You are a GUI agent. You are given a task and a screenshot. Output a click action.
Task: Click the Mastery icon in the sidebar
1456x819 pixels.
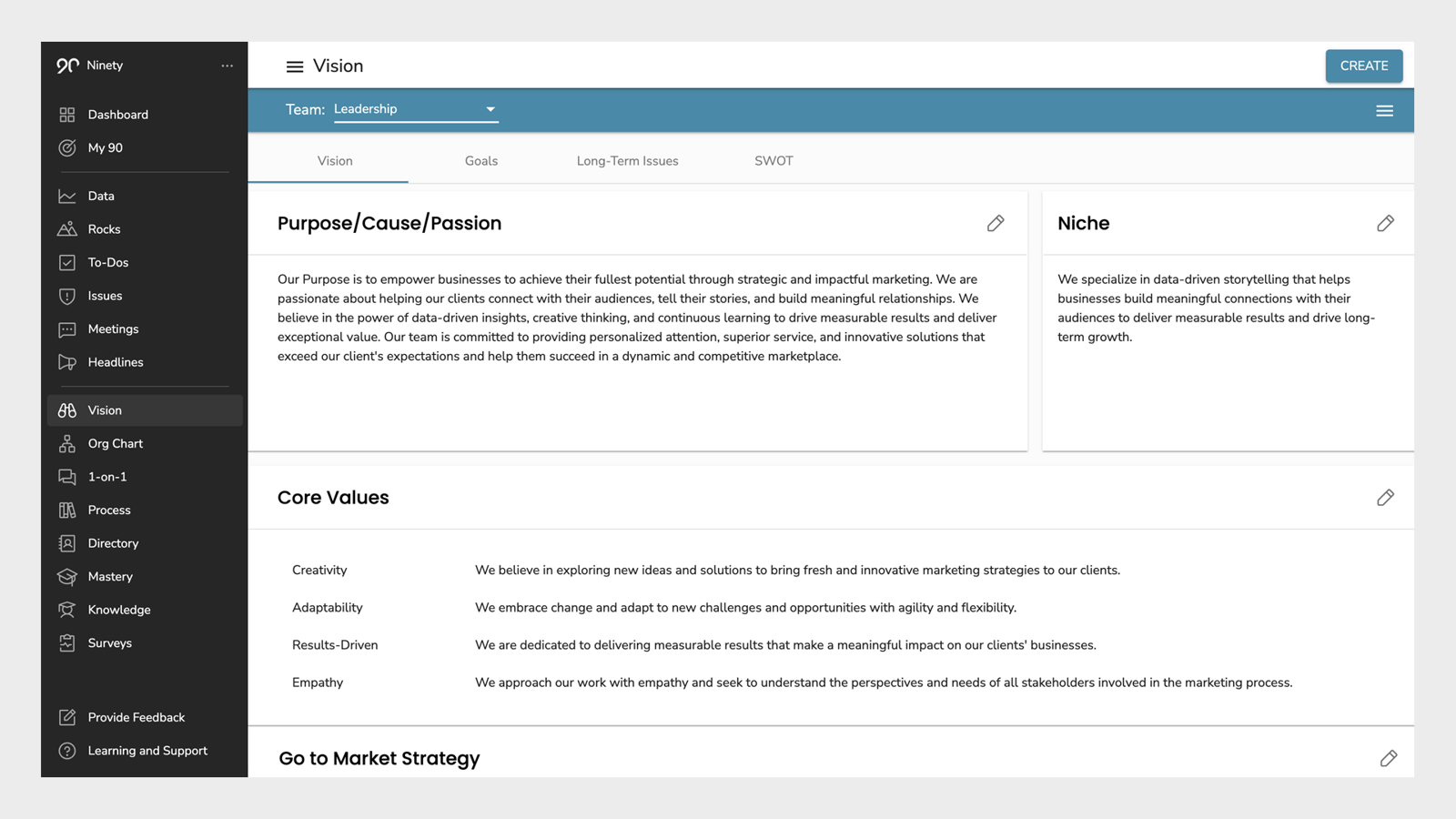(68, 576)
